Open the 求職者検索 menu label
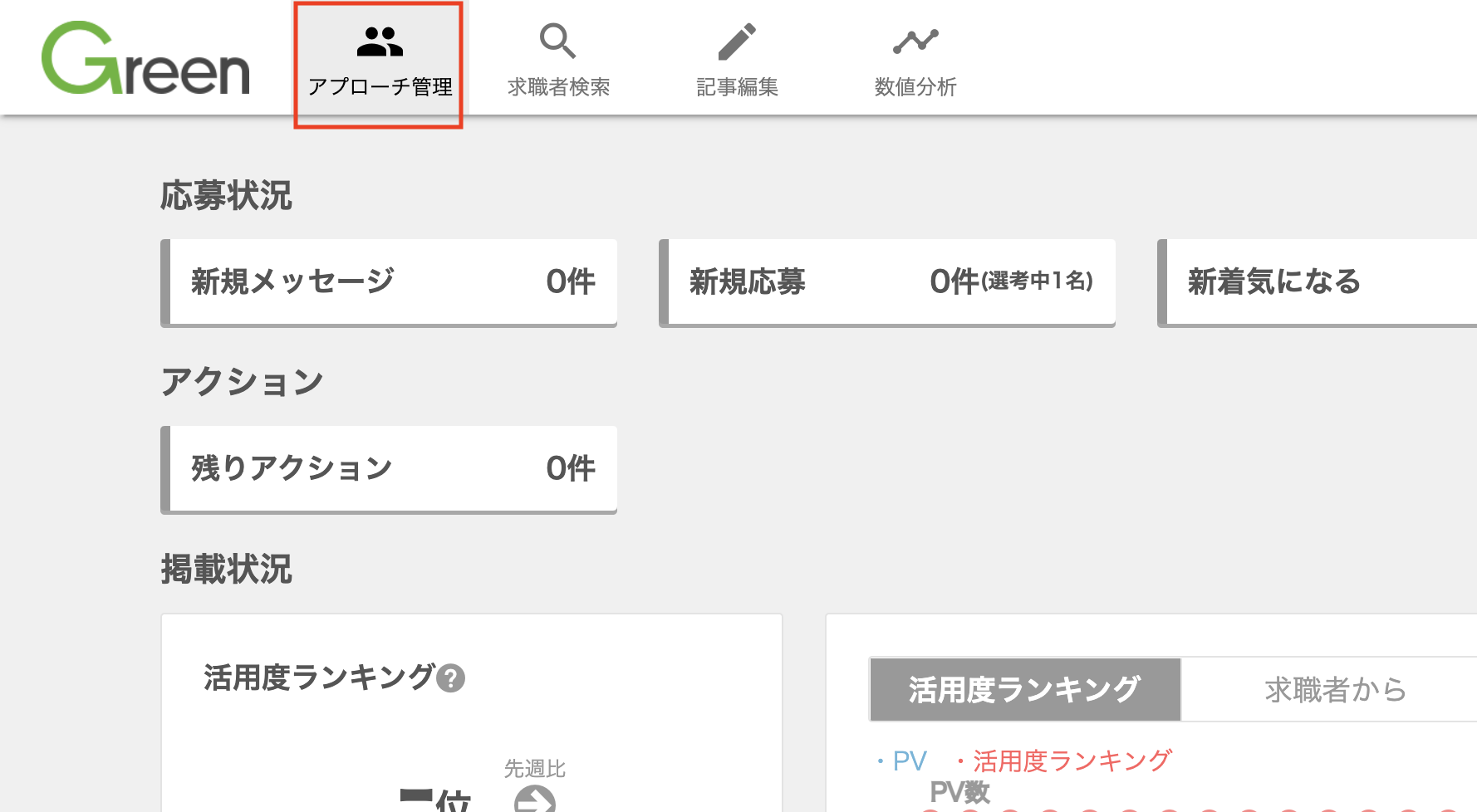The image size is (1477, 812). [x=558, y=86]
